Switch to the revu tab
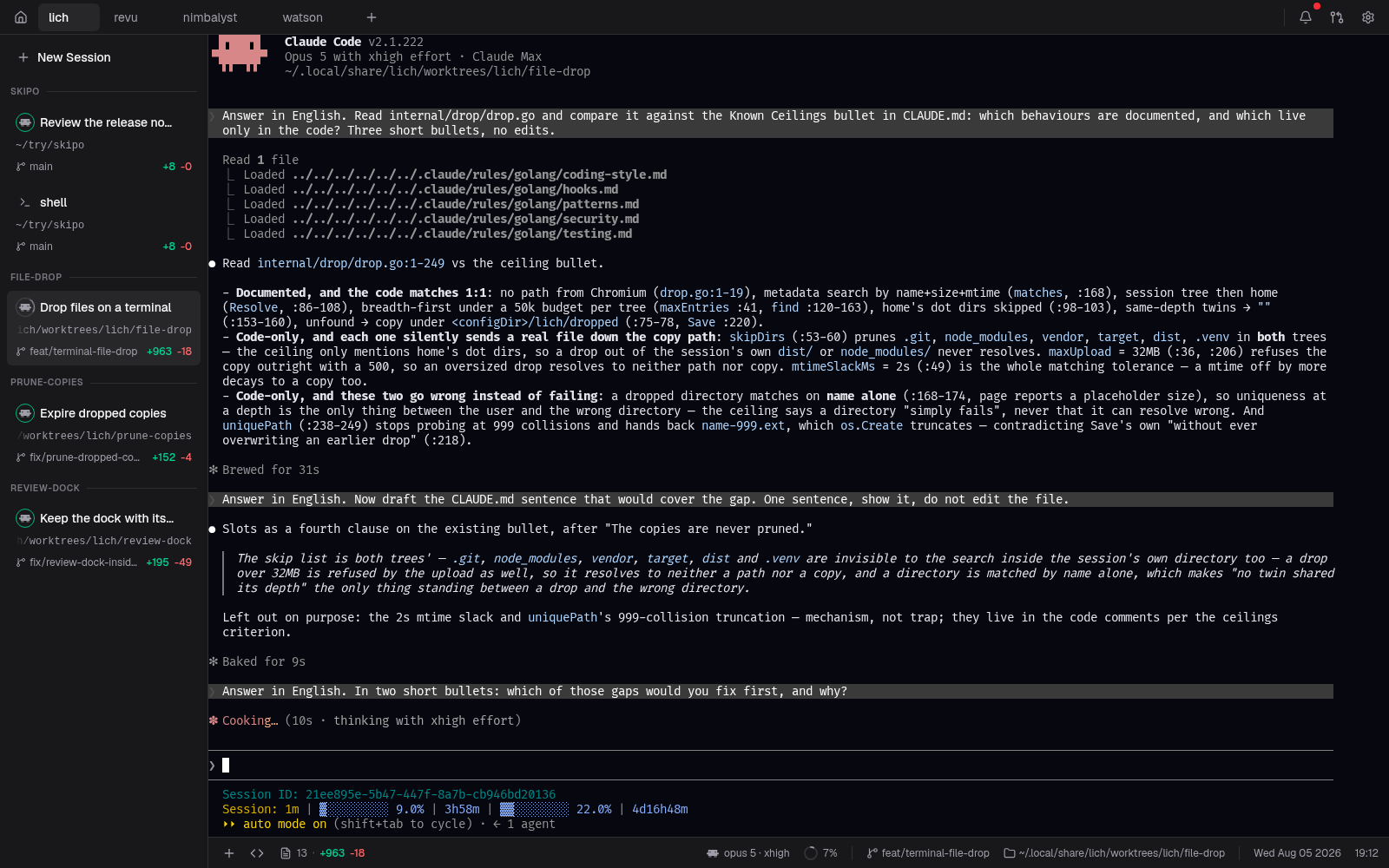The height and width of the screenshot is (868, 1389). click(126, 17)
